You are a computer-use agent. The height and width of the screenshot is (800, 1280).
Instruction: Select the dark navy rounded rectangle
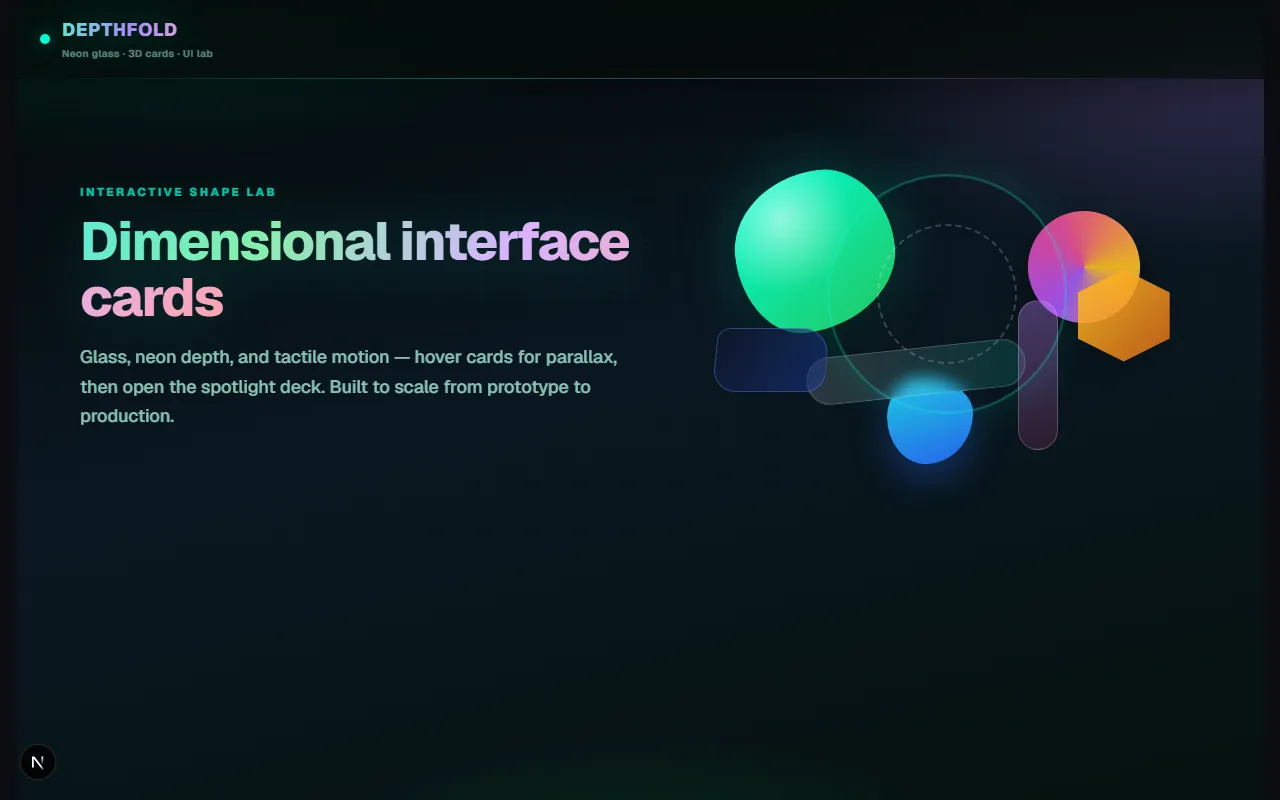pyautogui.click(x=770, y=359)
